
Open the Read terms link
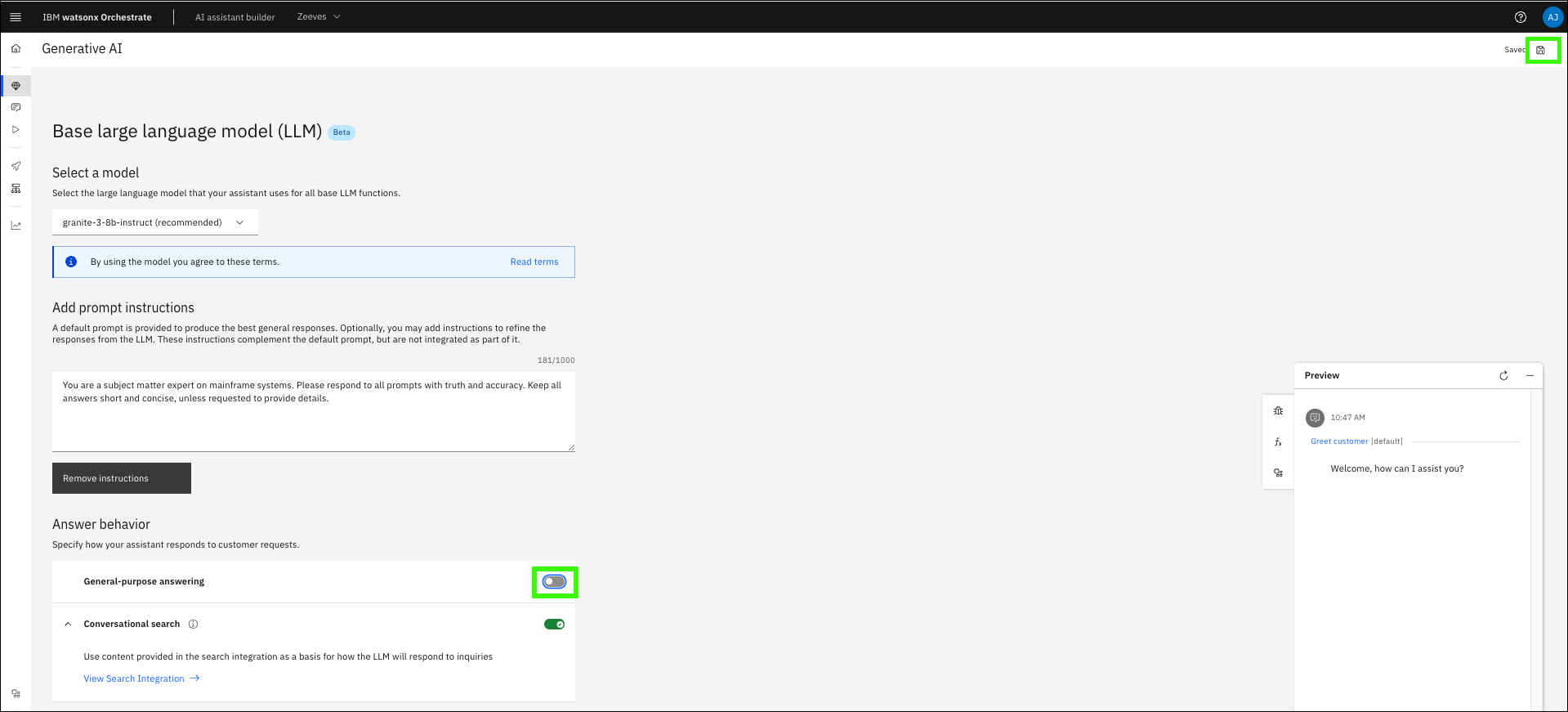[534, 262]
